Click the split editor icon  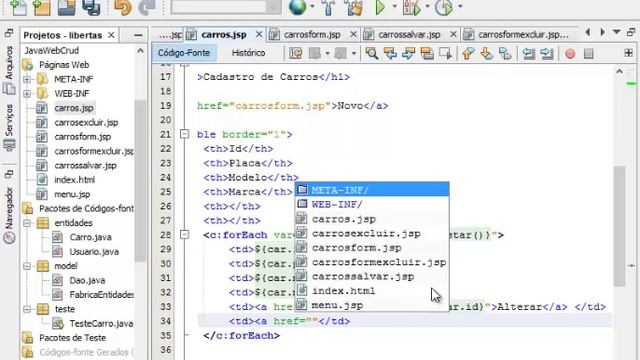628,53
